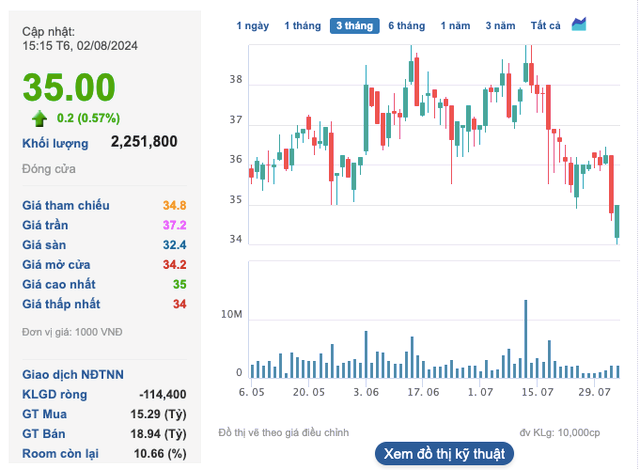The height and width of the screenshot is (470, 640).
Task: Switch chart to the area chart icon
Action: [607, 25]
